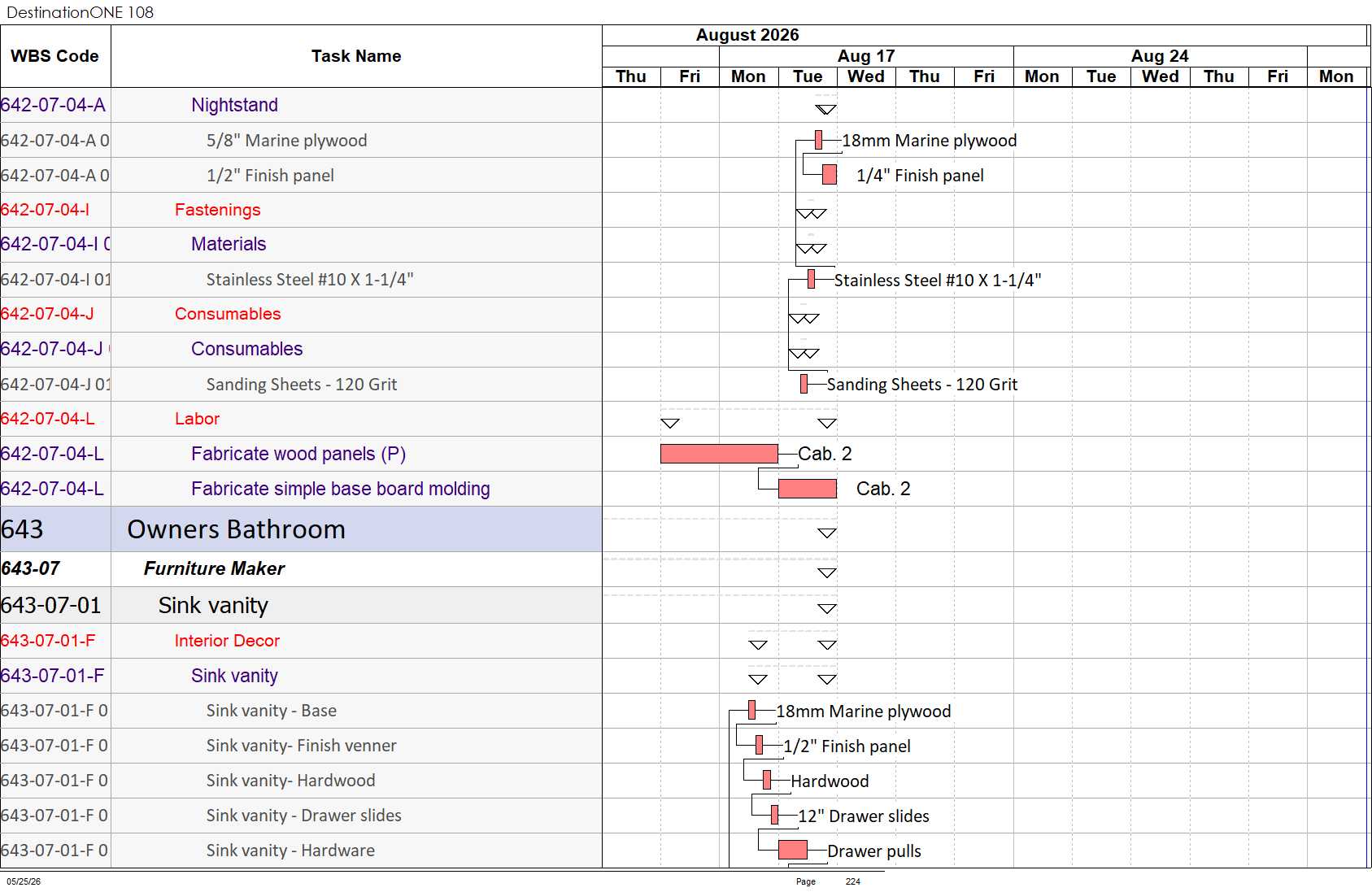The height and width of the screenshot is (892, 1372).
Task: Click Sink vanity - Base task name
Action: point(272,711)
